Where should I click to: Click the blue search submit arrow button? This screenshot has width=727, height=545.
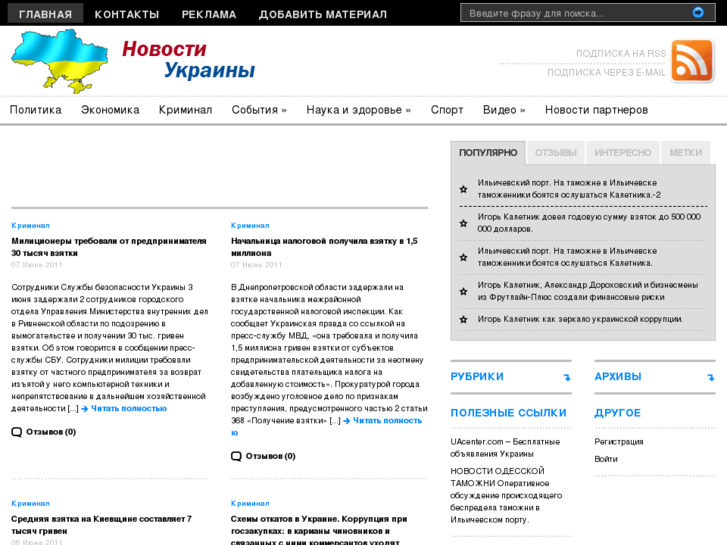(x=698, y=13)
